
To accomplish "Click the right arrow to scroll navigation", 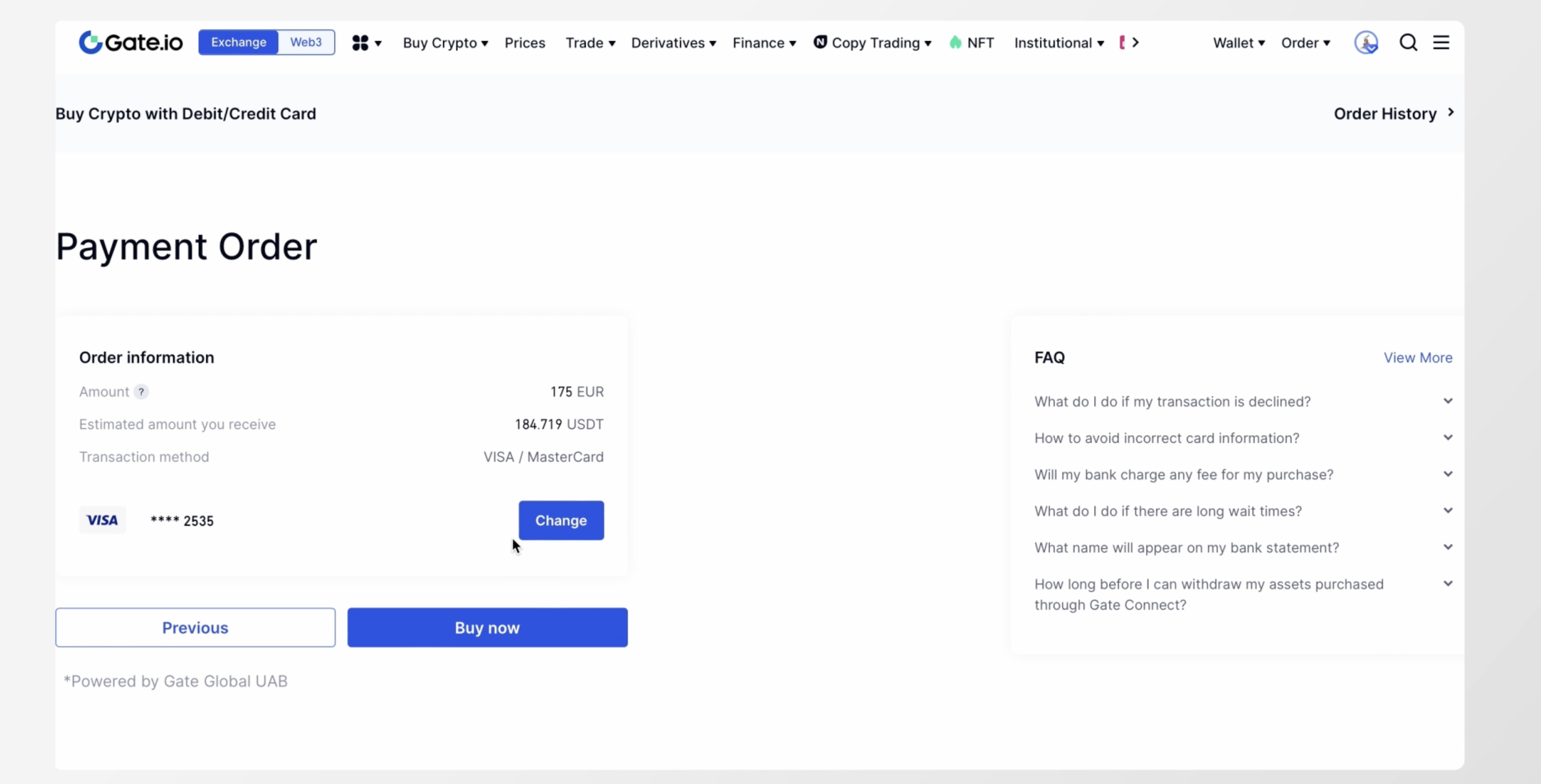I will coord(1135,43).
